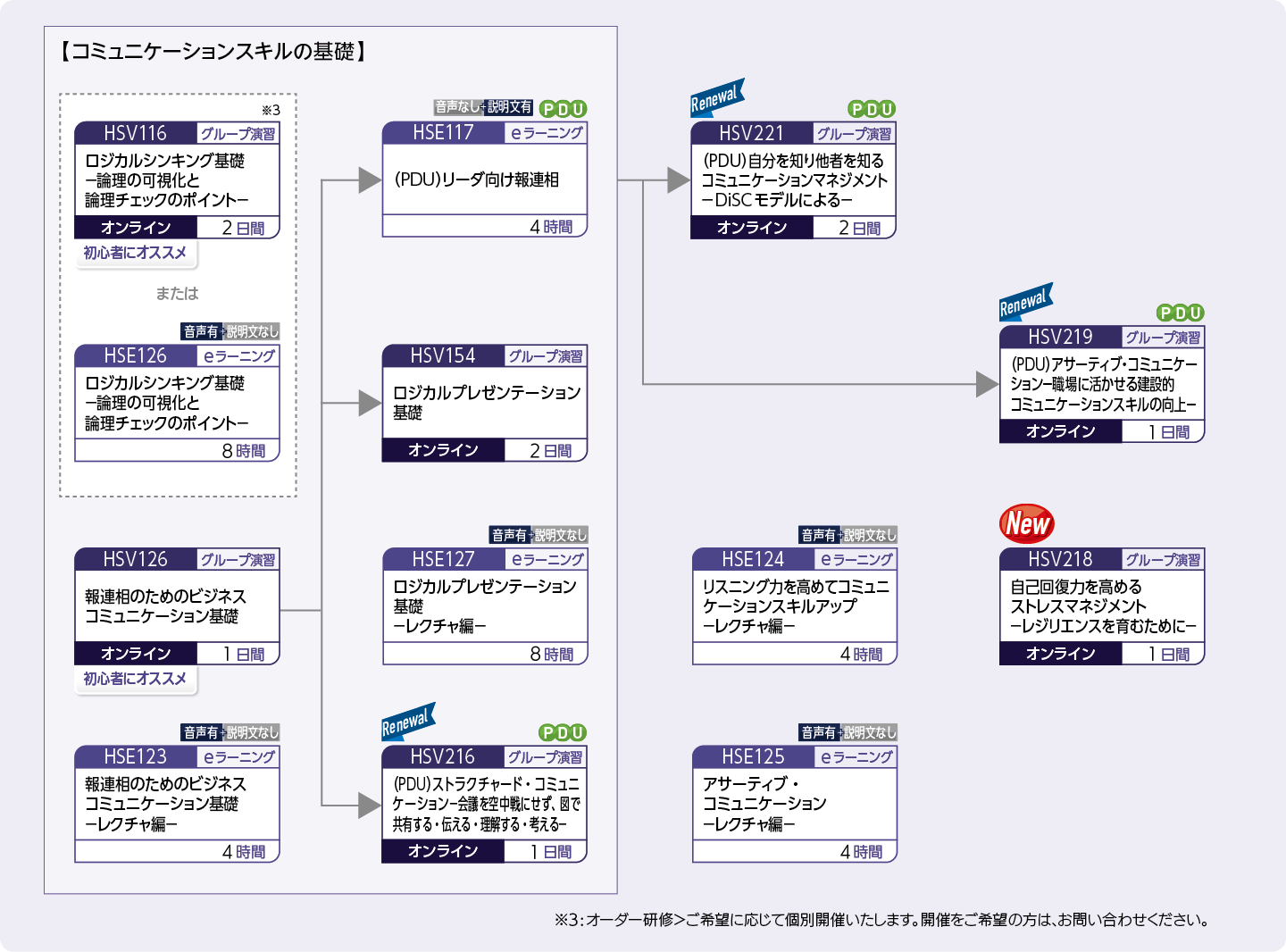
Task: Select HSV221 DiSC model communication course
Action: point(793,180)
